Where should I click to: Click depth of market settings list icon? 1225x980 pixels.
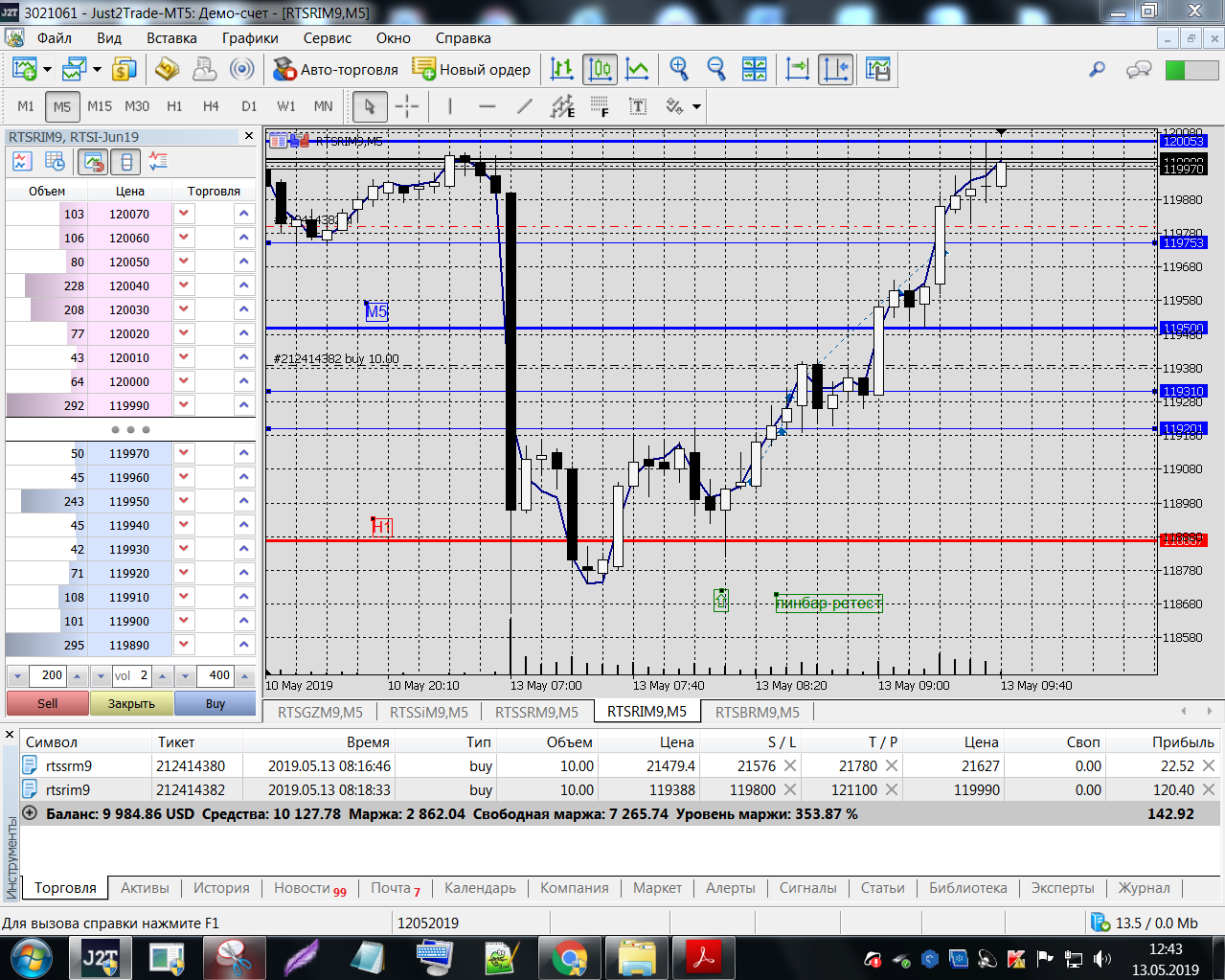coord(158,162)
